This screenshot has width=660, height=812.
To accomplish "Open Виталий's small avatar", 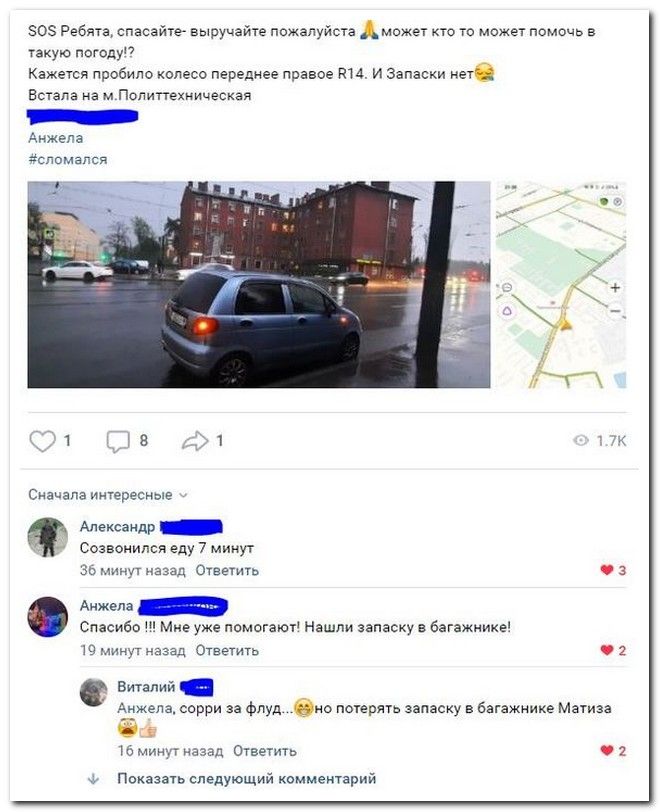I will click(94, 692).
